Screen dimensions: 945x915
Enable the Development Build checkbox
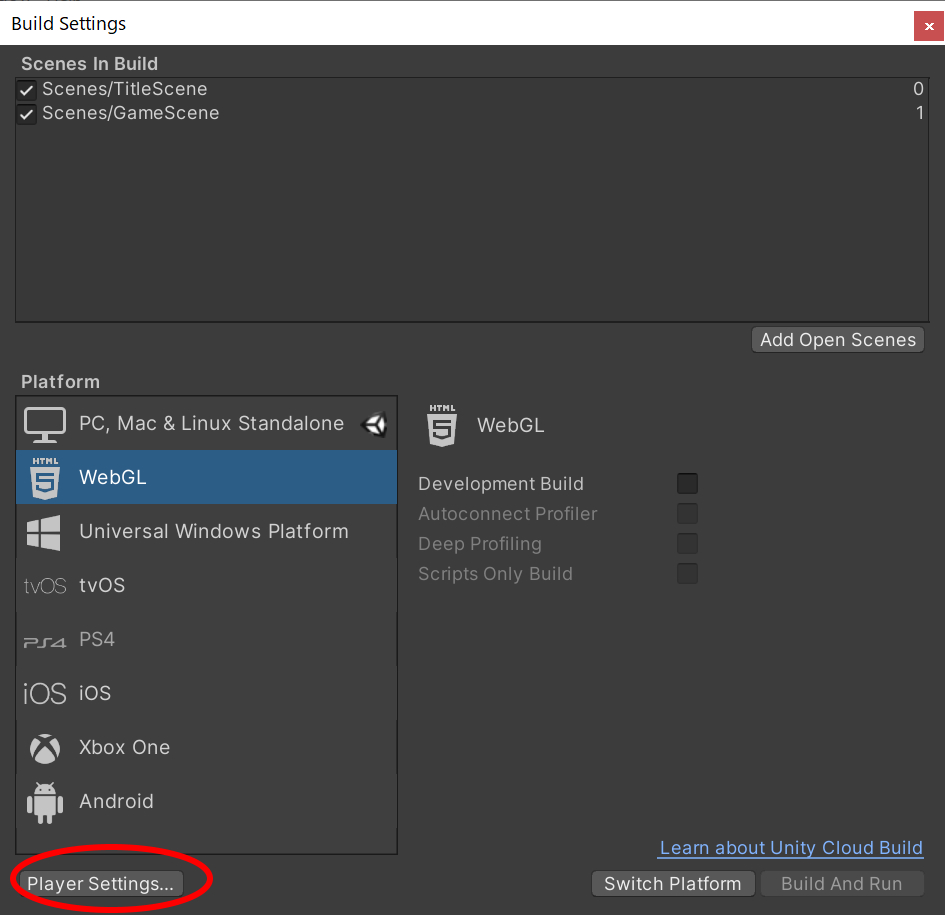click(x=687, y=483)
